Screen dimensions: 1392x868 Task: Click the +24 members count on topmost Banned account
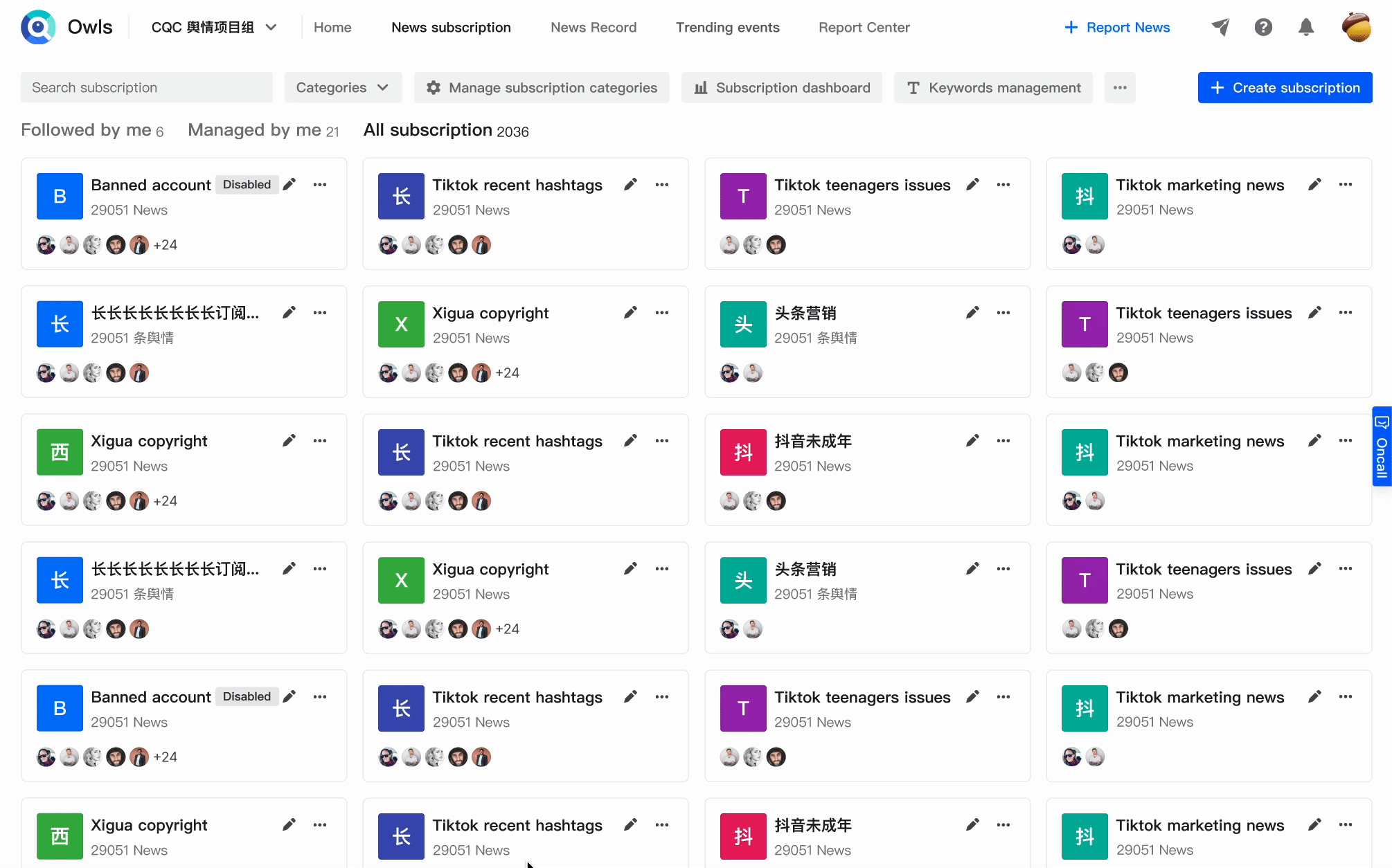tap(166, 245)
